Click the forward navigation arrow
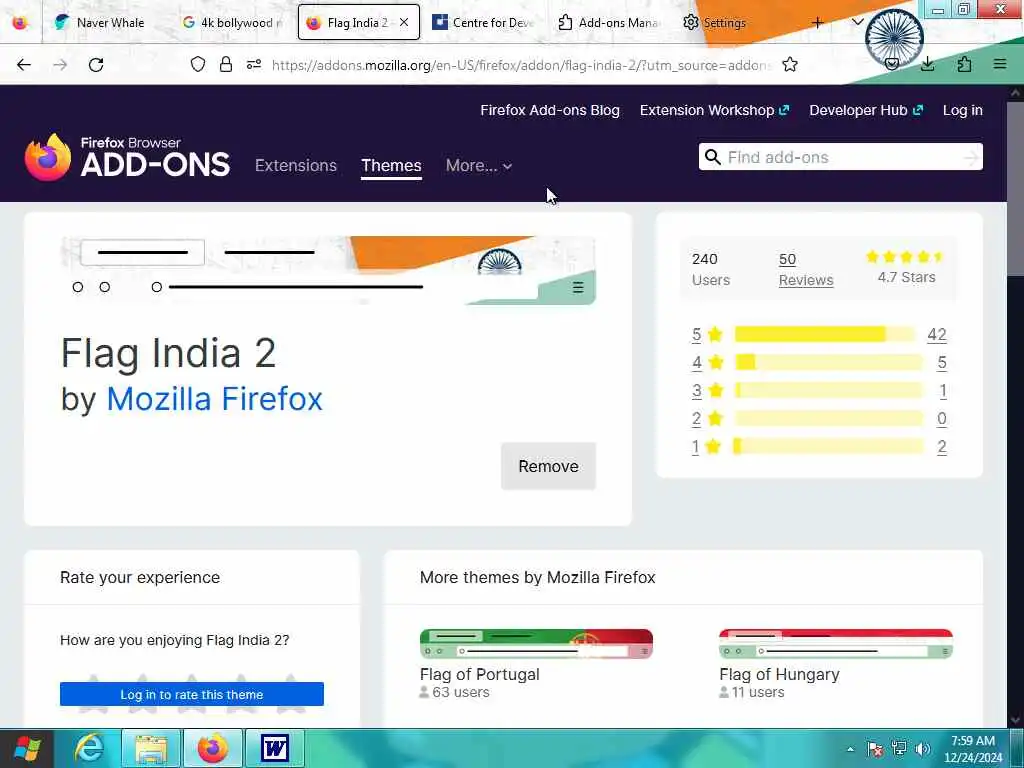 [x=60, y=65]
